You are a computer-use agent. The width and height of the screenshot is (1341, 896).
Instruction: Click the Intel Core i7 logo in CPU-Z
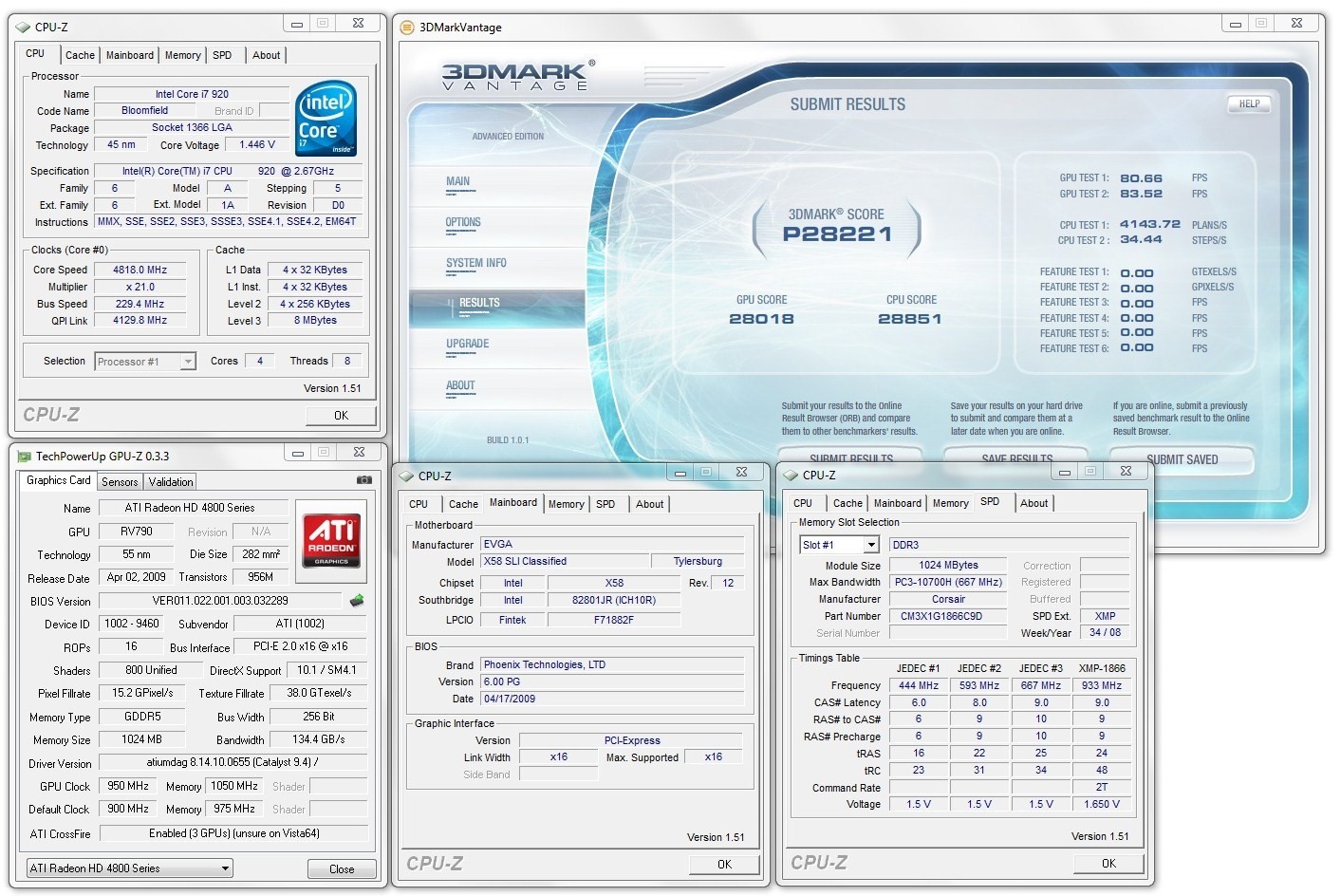(x=326, y=119)
